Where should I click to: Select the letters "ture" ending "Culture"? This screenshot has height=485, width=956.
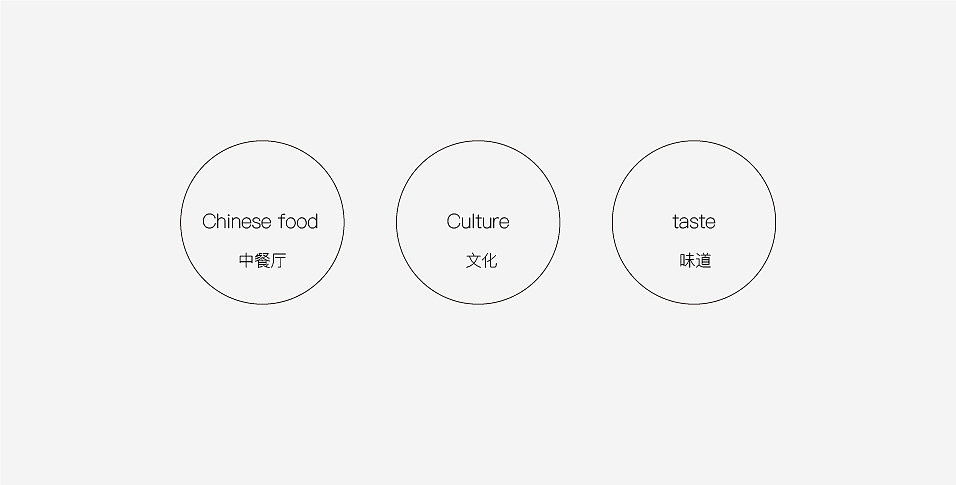(x=493, y=221)
